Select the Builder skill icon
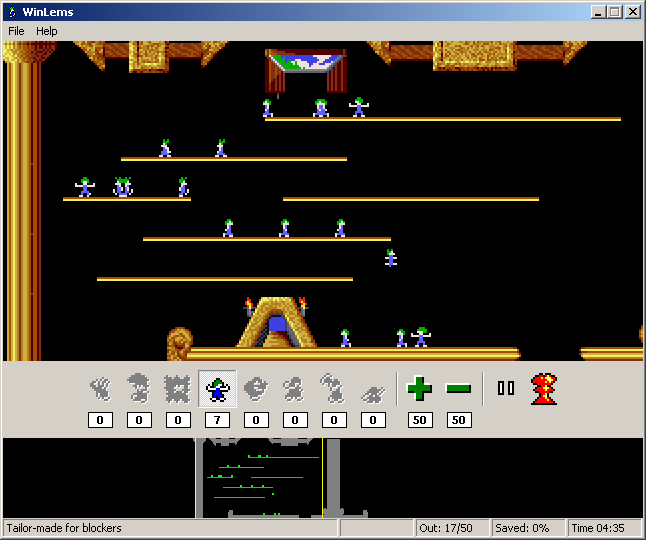Screen dimensions: 646x540 click(x=256, y=389)
